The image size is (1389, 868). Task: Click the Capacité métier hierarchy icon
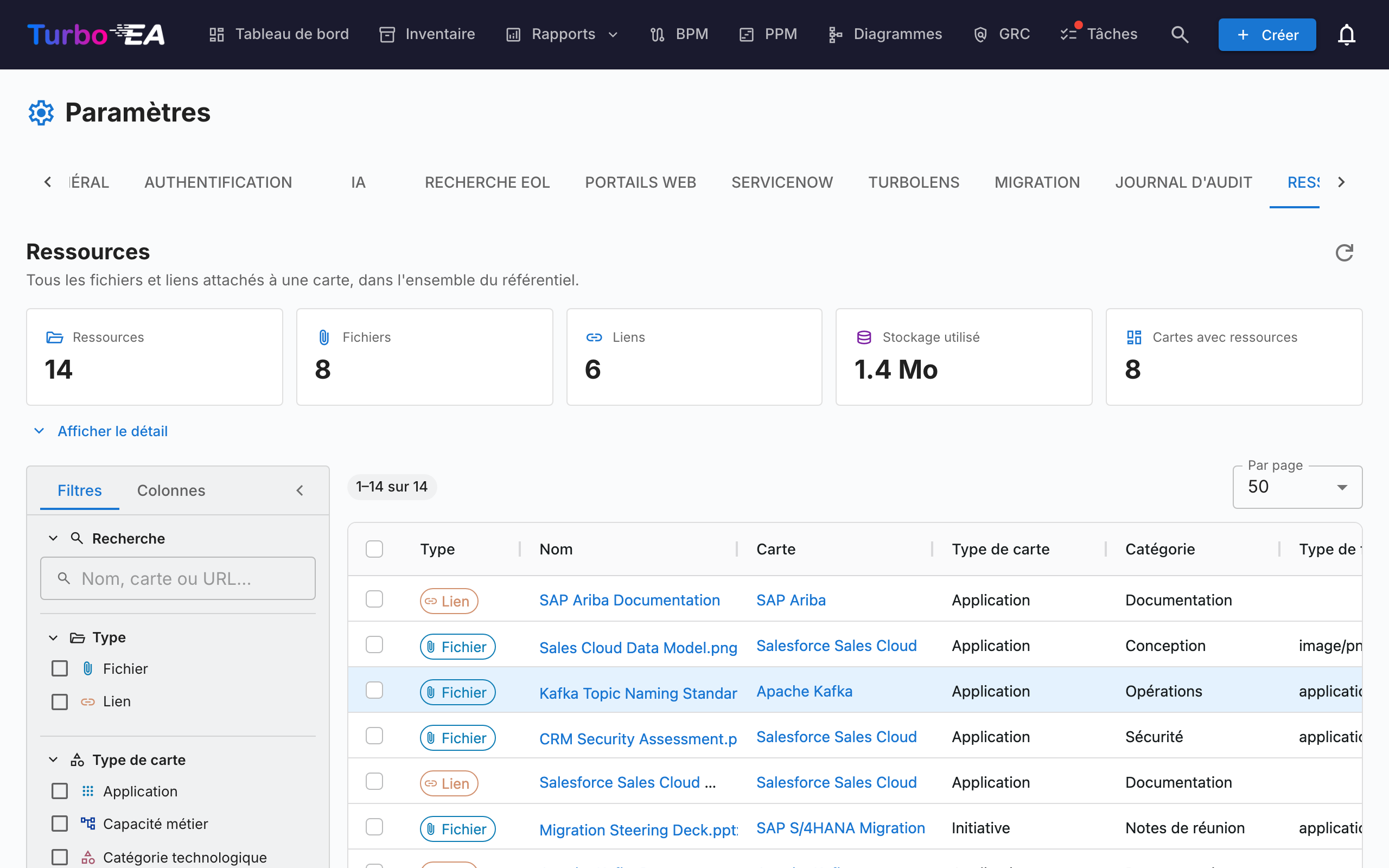(88, 824)
